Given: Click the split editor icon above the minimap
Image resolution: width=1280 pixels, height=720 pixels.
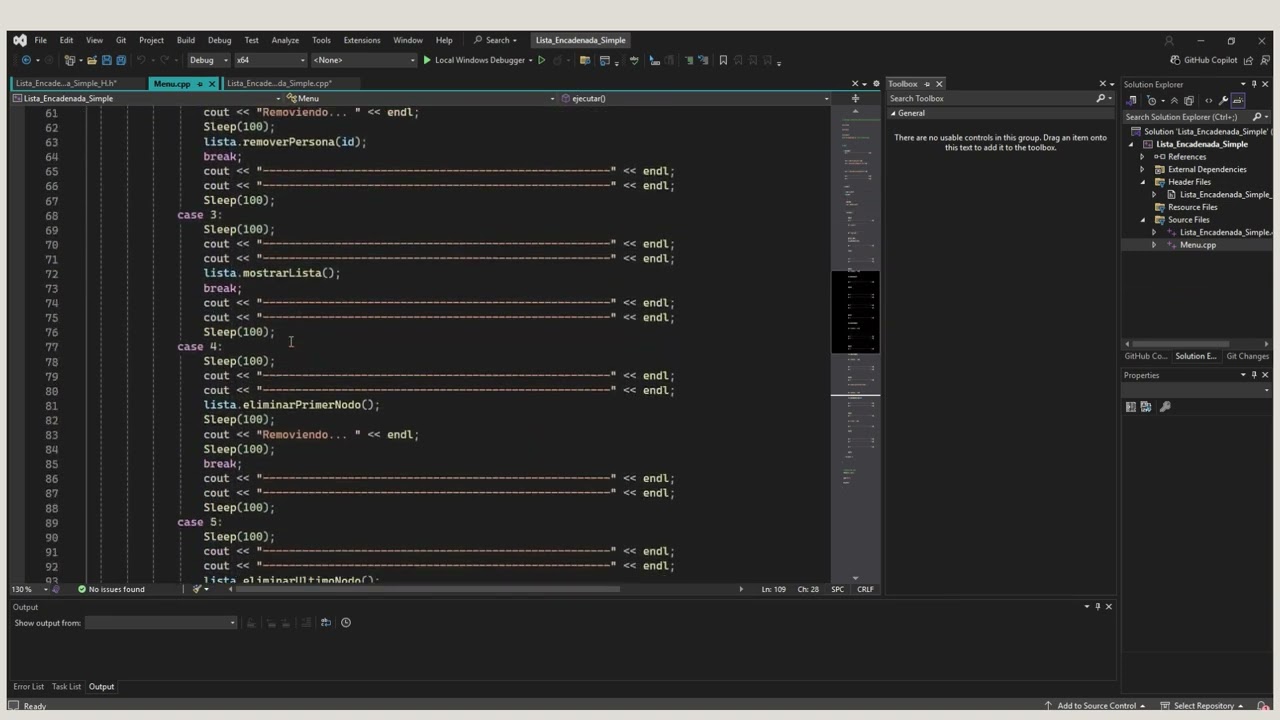Looking at the screenshot, I should pos(855,98).
